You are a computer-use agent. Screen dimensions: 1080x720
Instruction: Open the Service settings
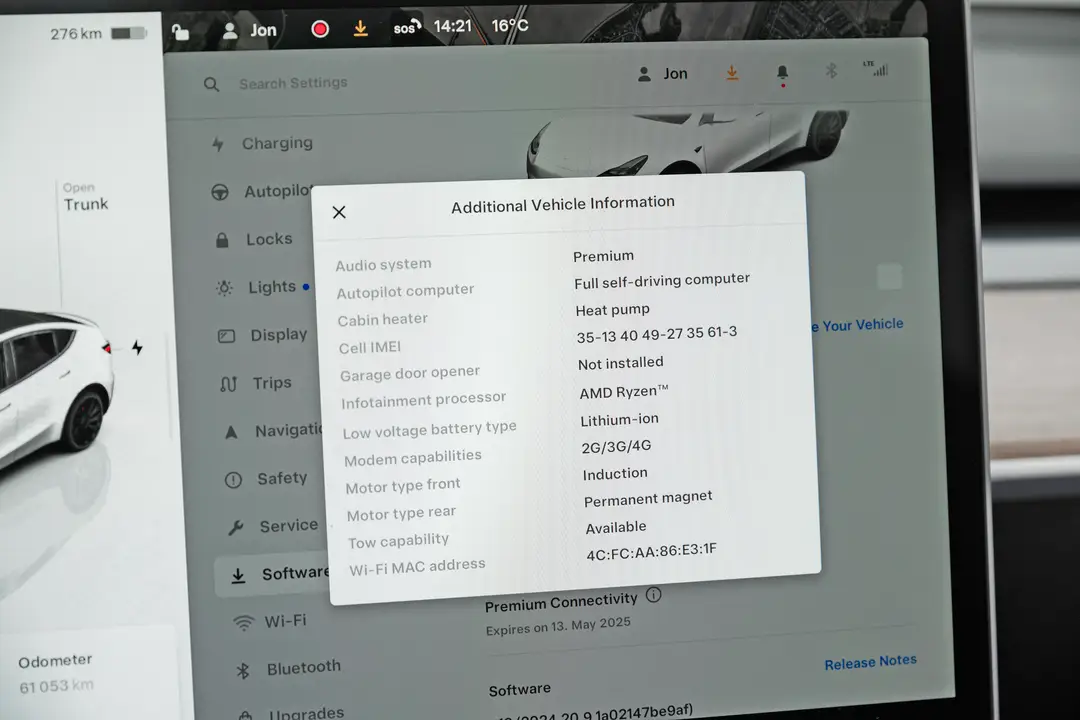289,526
